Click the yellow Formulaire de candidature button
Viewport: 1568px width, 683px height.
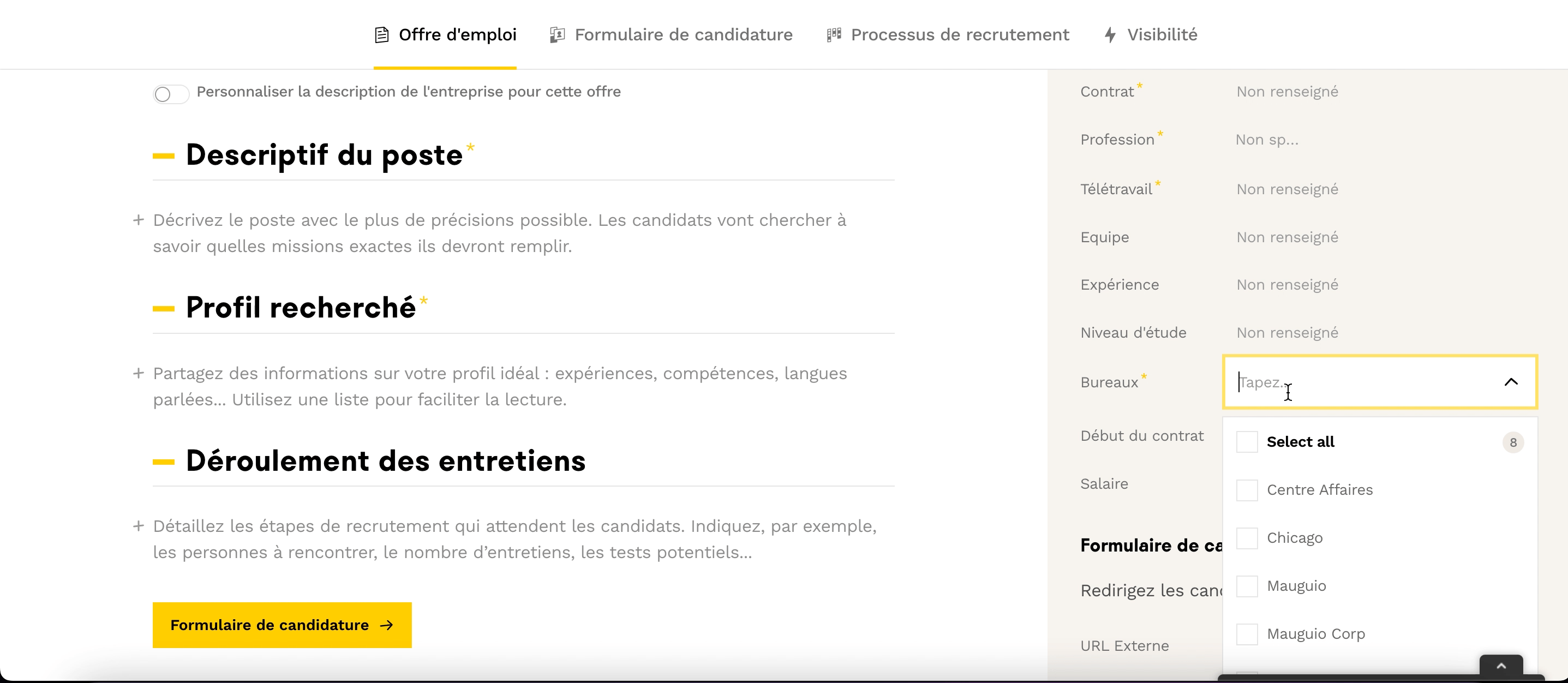coord(282,625)
